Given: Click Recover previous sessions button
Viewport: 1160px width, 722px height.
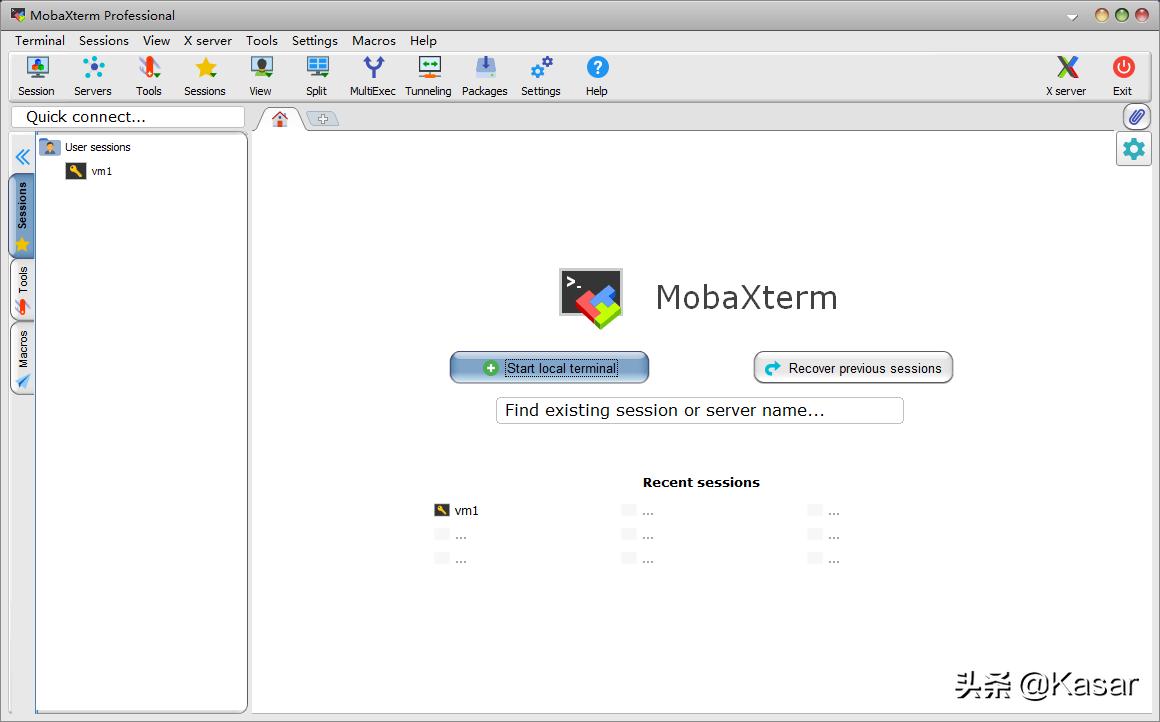Looking at the screenshot, I should pos(853,368).
